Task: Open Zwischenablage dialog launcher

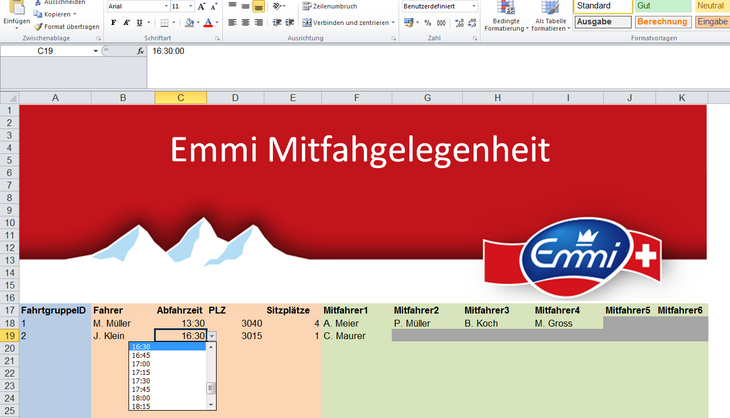Action: [98, 38]
